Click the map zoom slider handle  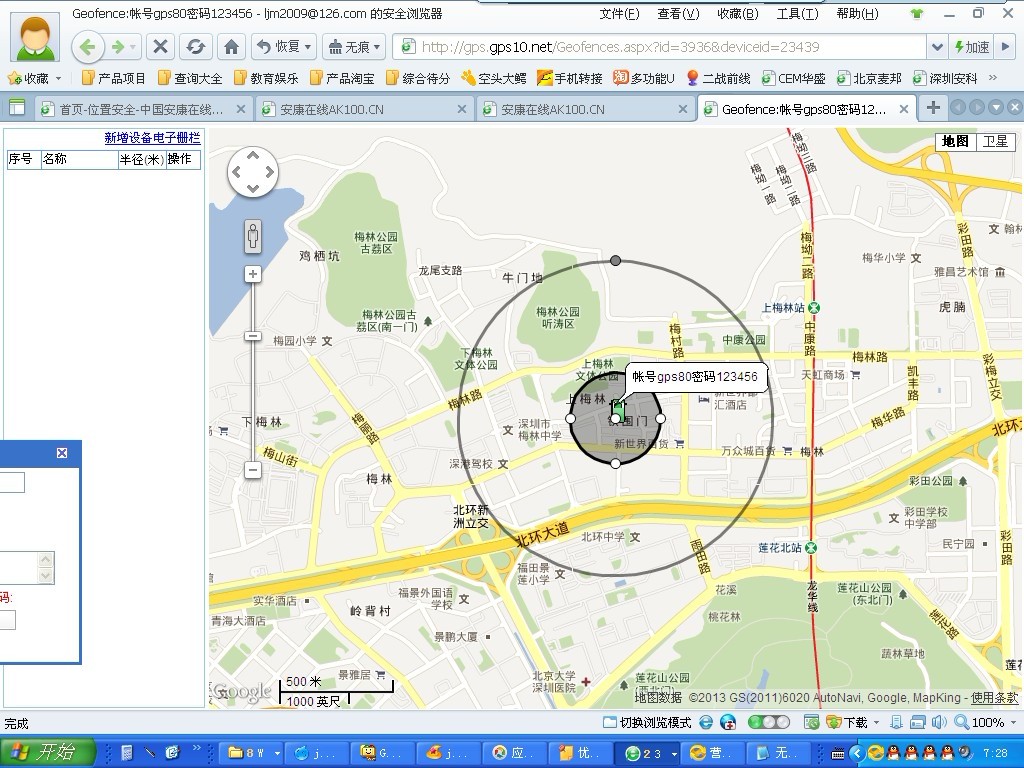(253, 336)
